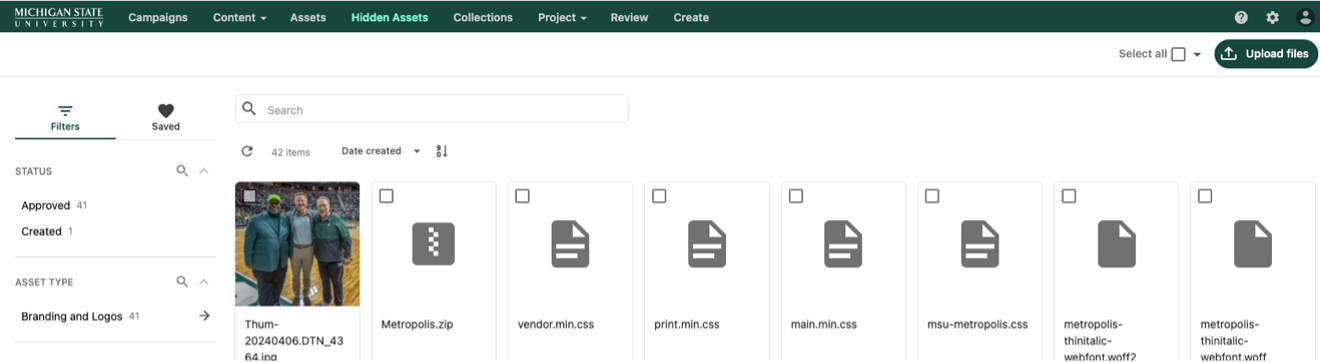Viewport: 1320px width, 363px height.
Task: Click into the Search input field
Action: [432, 109]
